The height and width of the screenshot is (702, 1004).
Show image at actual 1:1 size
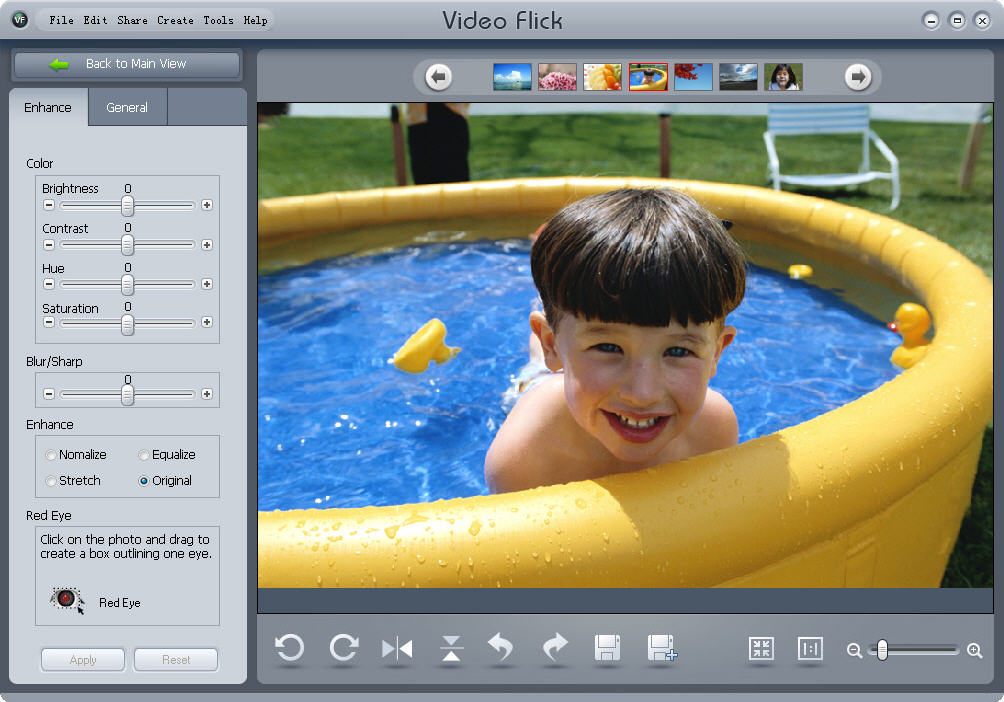click(810, 648)
